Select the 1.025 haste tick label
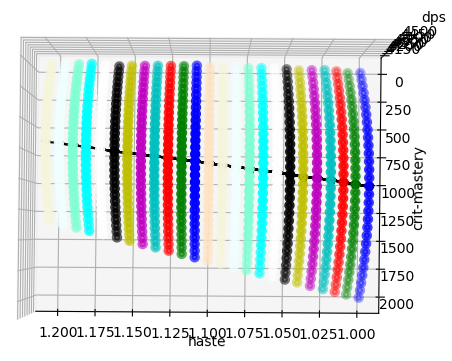The height and width of the screenshot is (361, 452). [x=319, y=334]
